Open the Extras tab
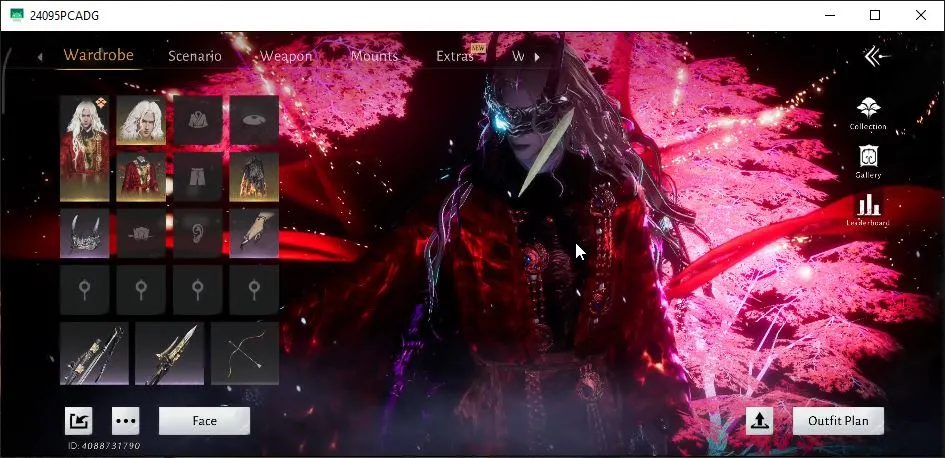Image resolution: width=945 pixels, height=458 pixels. pyautogui.click(x=455, y=56)
